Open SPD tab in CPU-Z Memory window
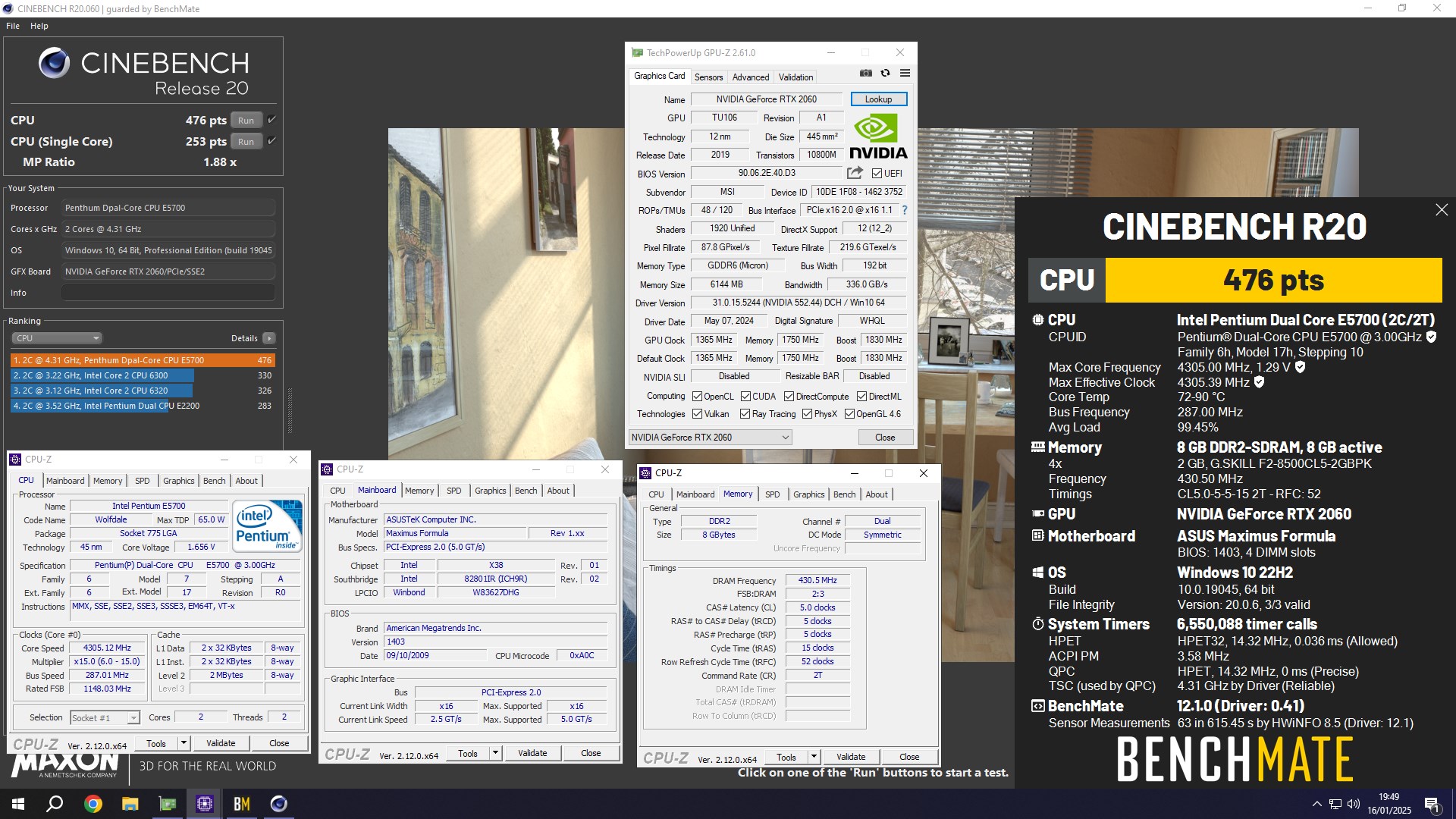This screenshot has height=819, width=1456. 772,494
